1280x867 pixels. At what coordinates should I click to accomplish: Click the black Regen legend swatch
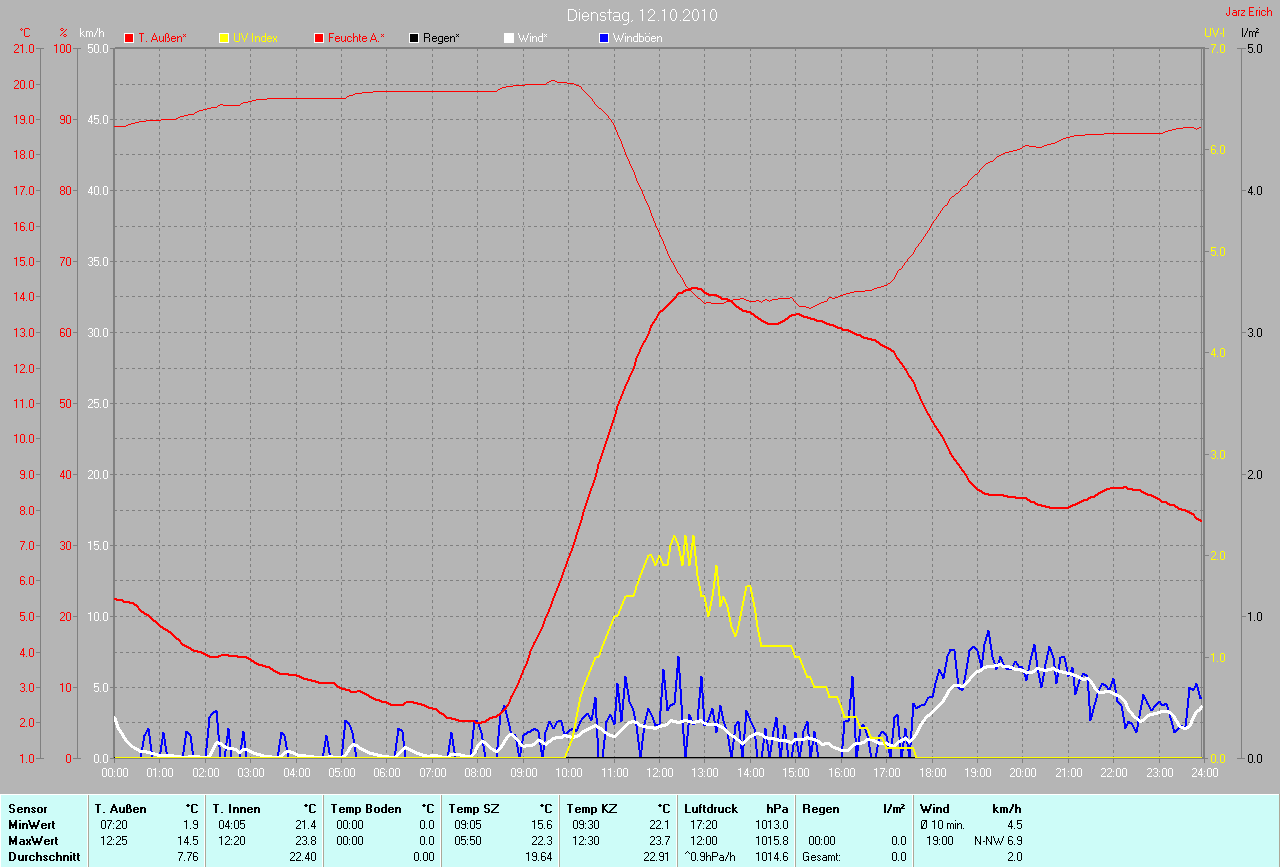point(415,38)
